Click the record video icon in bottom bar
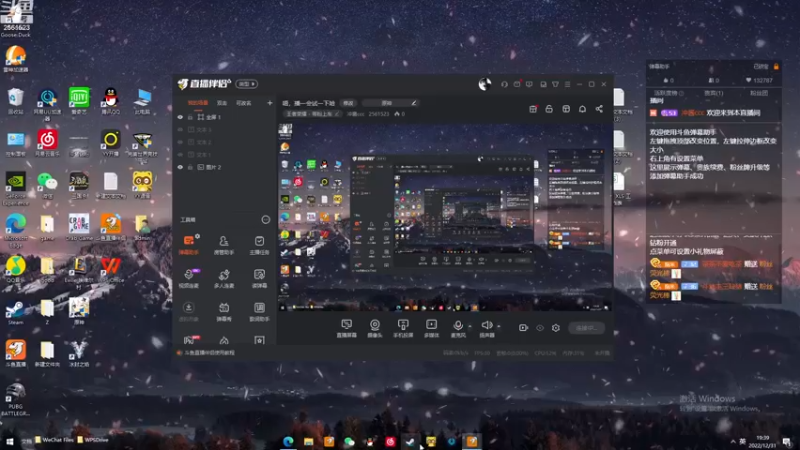Image resolution: width=800 pixels, height=450 pixels. tap(523, 328)
